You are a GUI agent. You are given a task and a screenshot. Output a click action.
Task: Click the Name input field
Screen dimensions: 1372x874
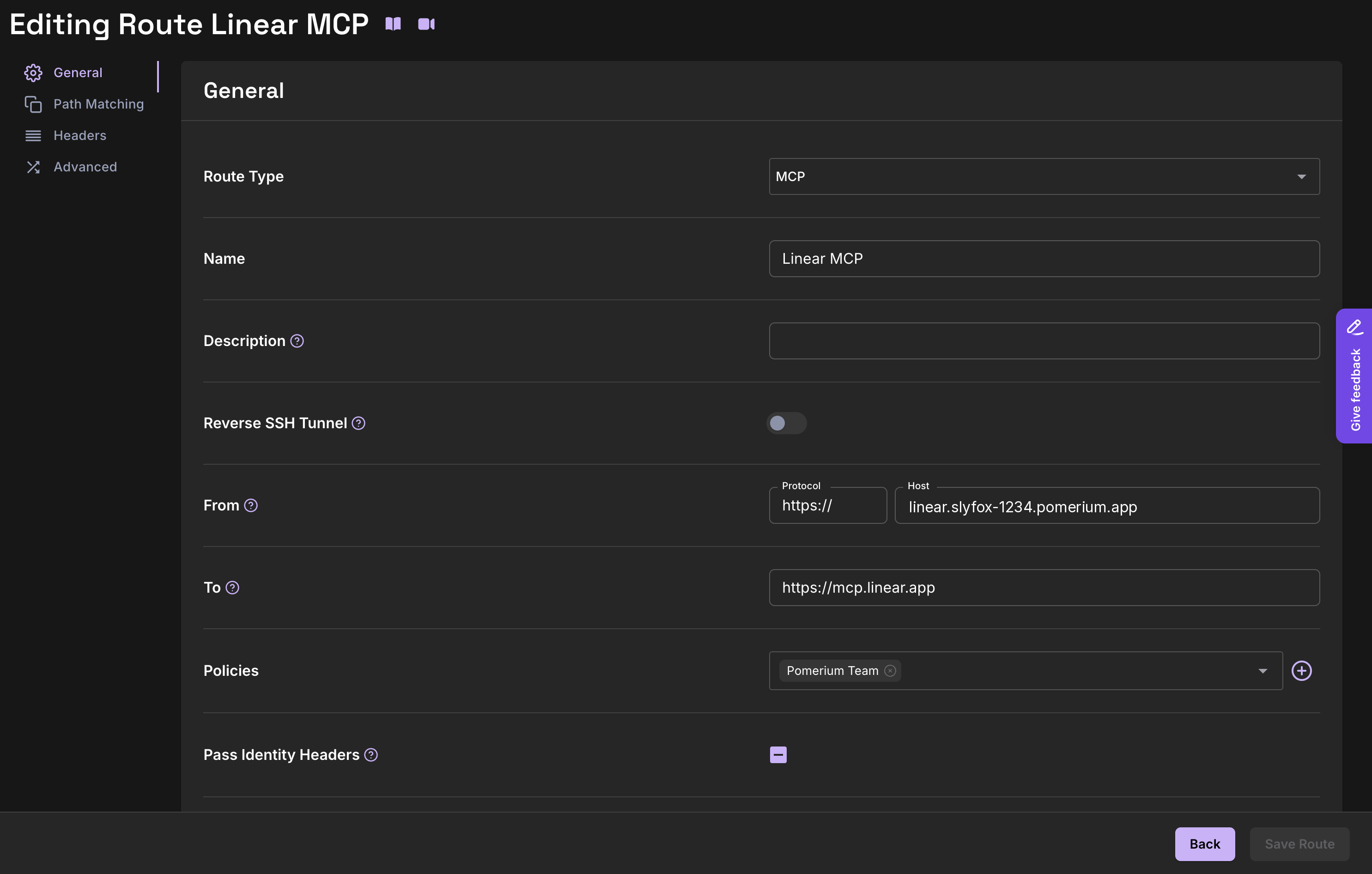point(1044,259)
